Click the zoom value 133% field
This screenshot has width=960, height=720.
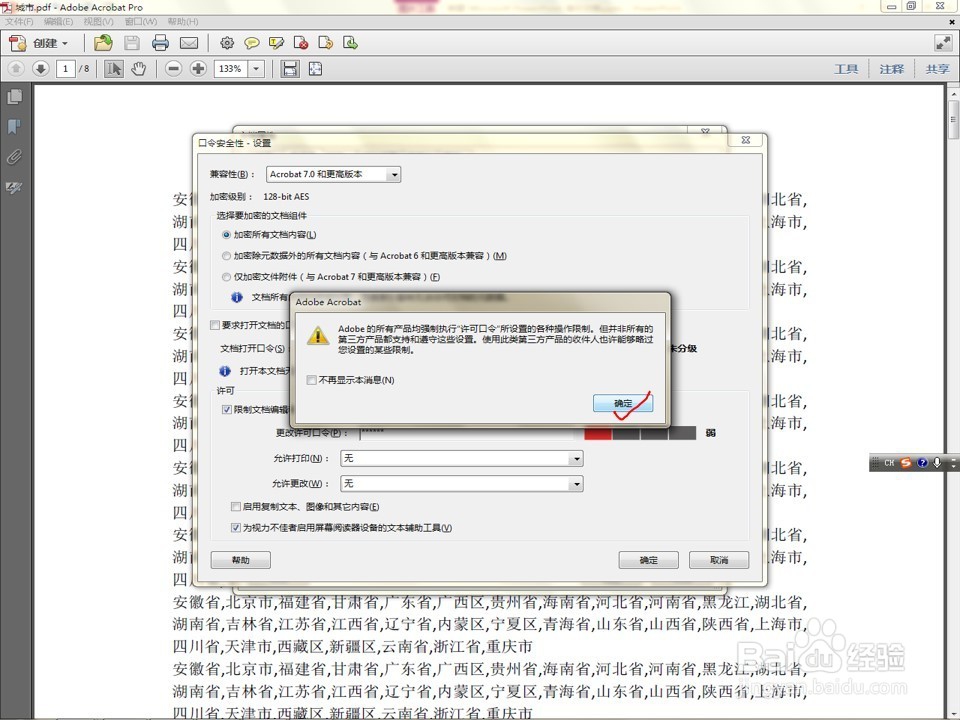point(231,69)
